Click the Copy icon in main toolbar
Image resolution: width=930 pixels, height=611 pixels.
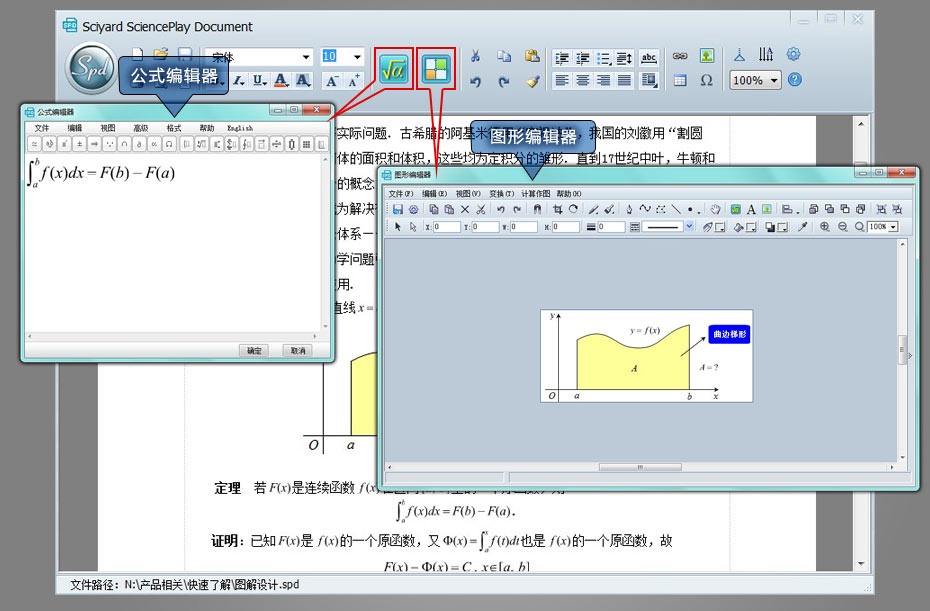coord(504,56)
